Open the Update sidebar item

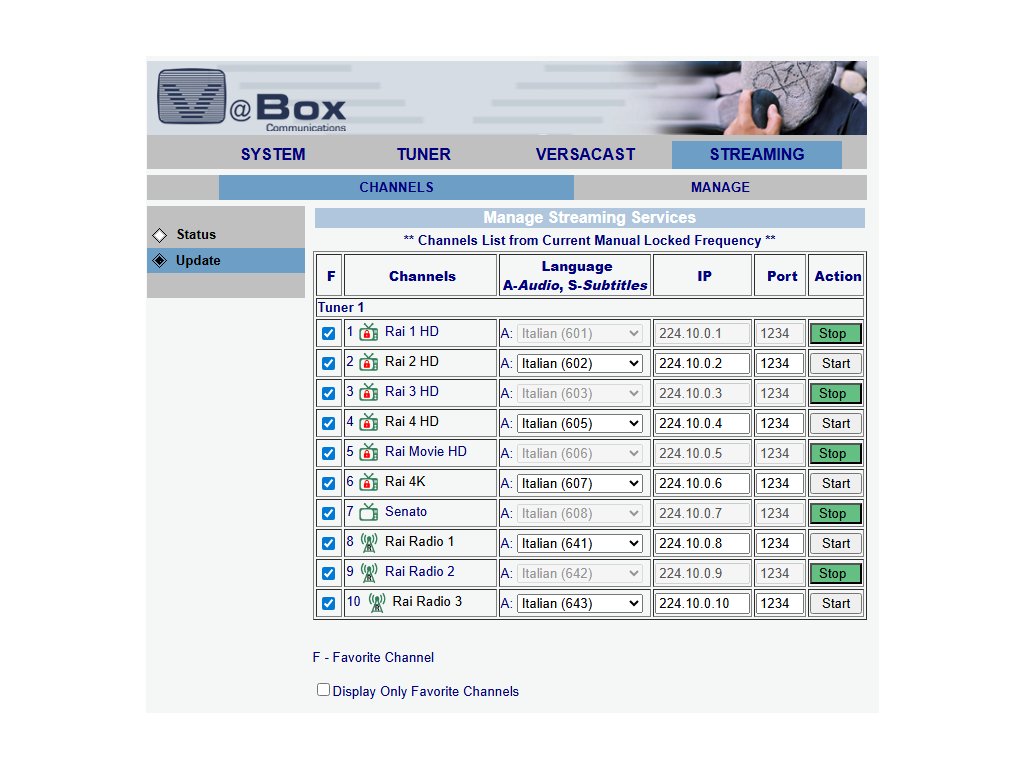[x=226, y=261]
